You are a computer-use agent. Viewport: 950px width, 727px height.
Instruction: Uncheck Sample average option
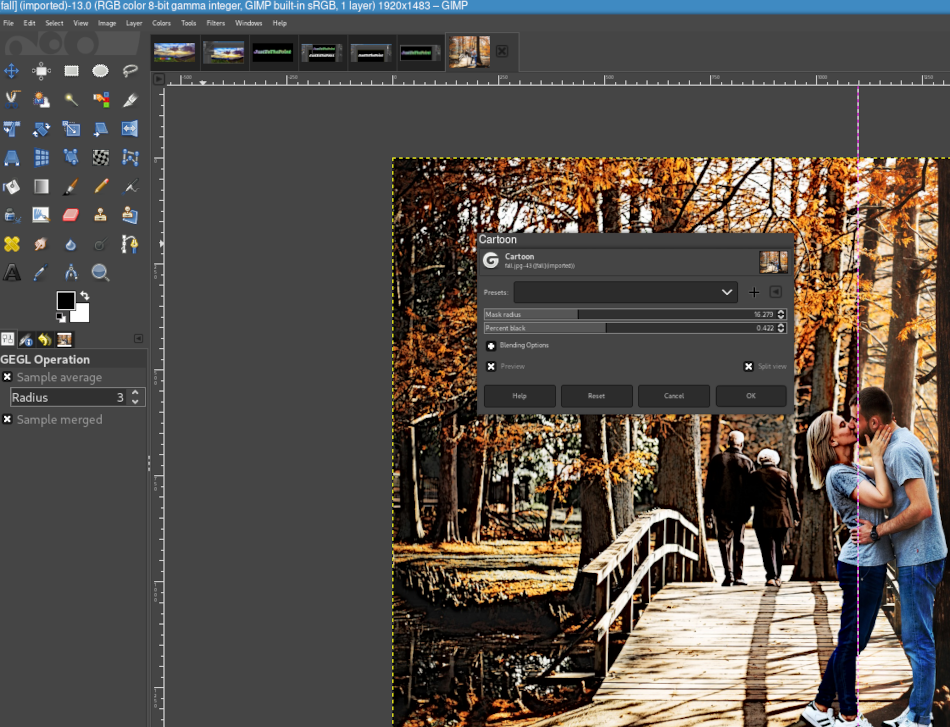(x=7, y=377)
